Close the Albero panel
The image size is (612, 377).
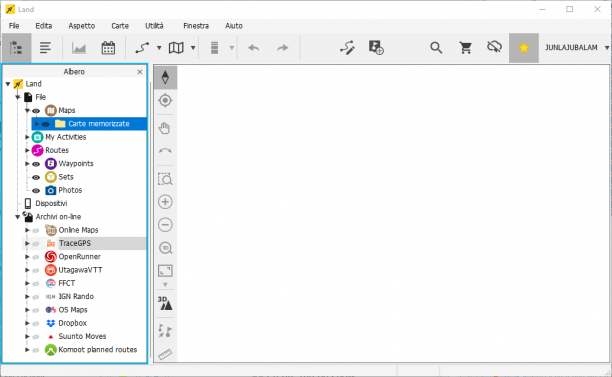pos(140,72)
